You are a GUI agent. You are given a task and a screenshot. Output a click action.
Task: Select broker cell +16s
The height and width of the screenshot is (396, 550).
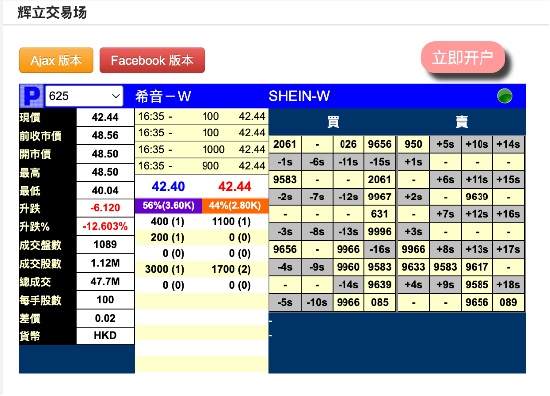(x=508, y=214)
